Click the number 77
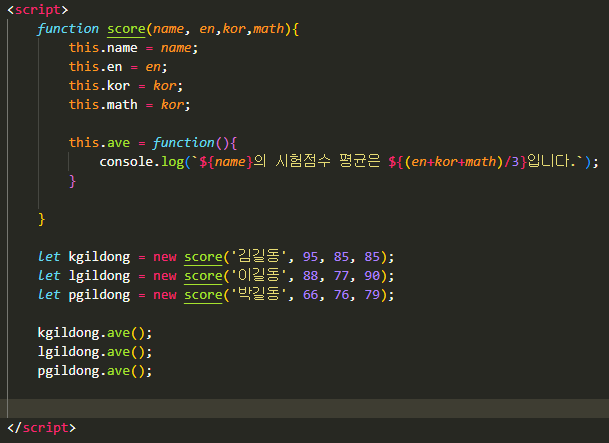The height and width of the screenshot is (443, 609). [341, 276]
